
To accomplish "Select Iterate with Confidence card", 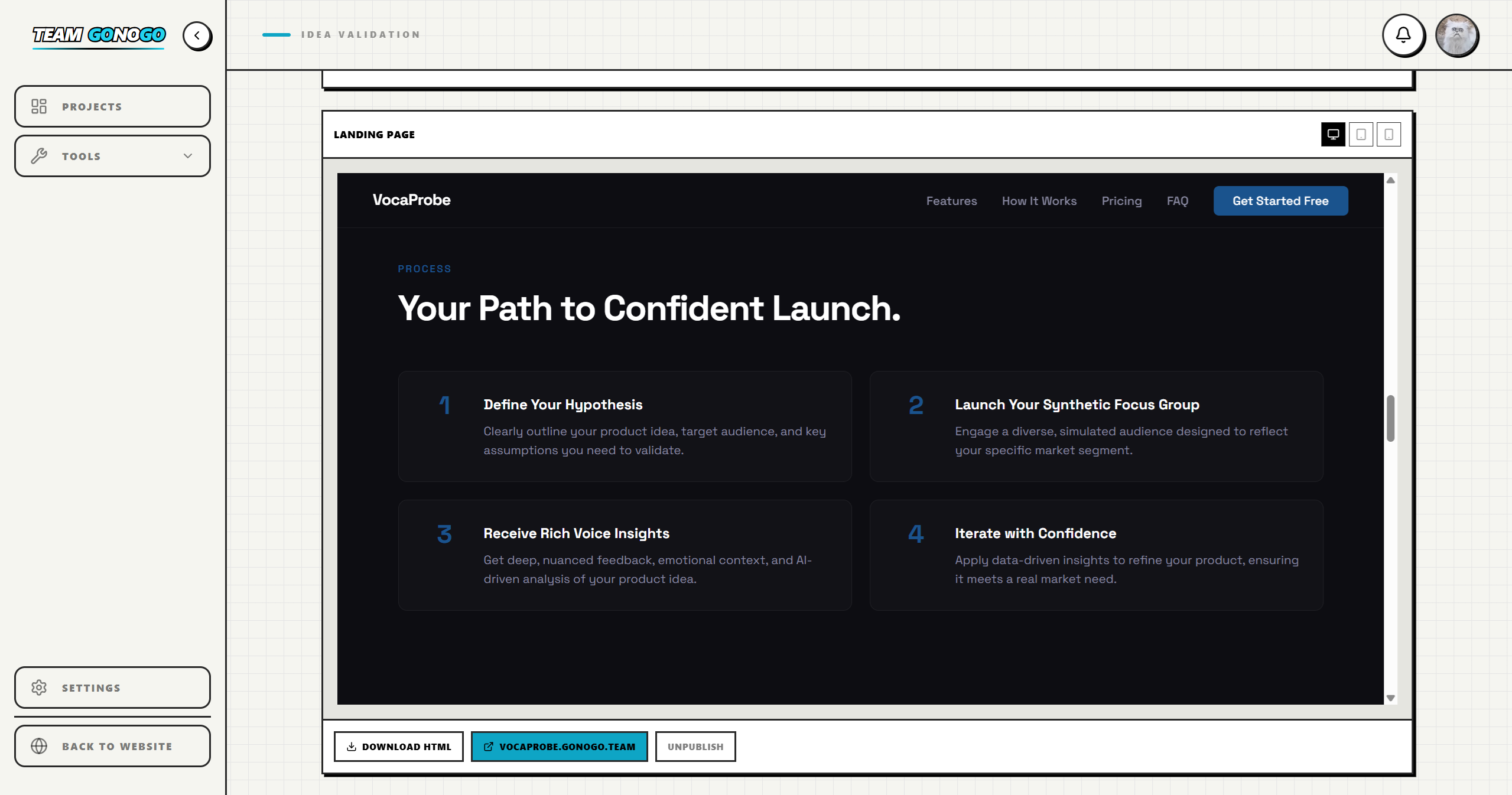I will (1096, 555).
